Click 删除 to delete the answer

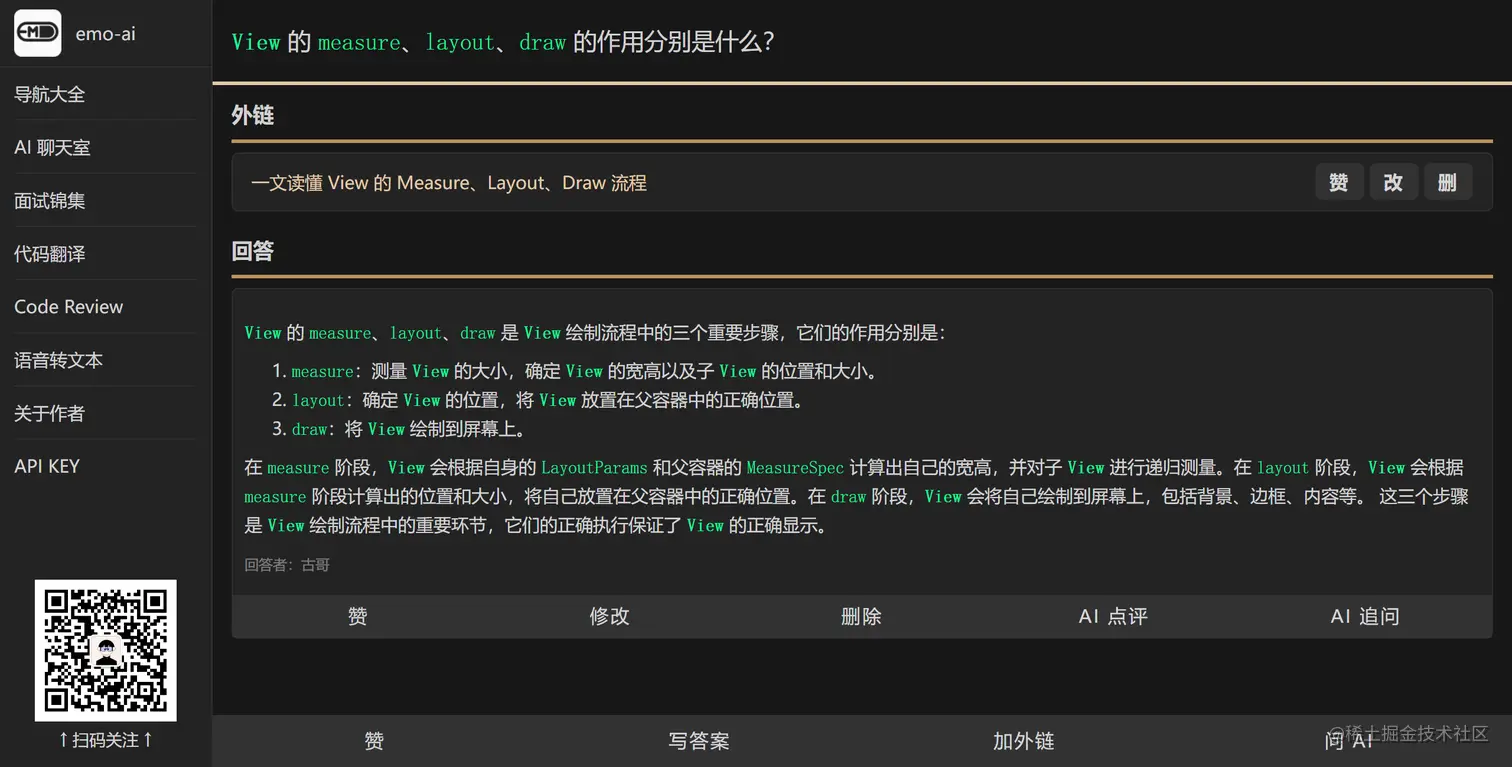pyautogui.click(x=862, y=616)
